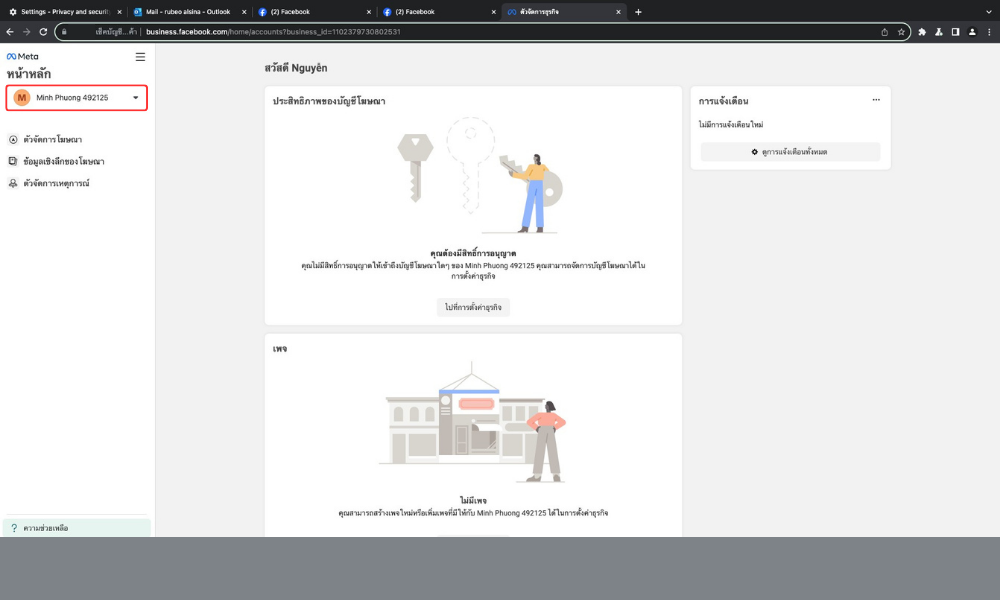Click ไปที่การตั้งค่าธุรกิจ button
The width and height of the screenshot is (1000, 600).
pos(473,307)
